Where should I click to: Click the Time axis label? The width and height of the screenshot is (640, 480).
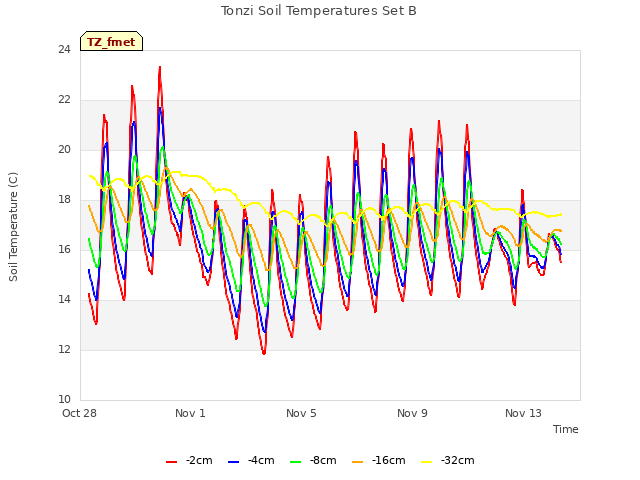[566, 429]
